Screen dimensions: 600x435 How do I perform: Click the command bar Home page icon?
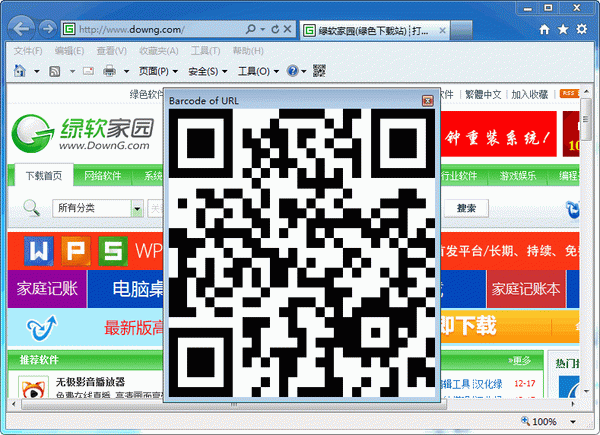point(20,71)
